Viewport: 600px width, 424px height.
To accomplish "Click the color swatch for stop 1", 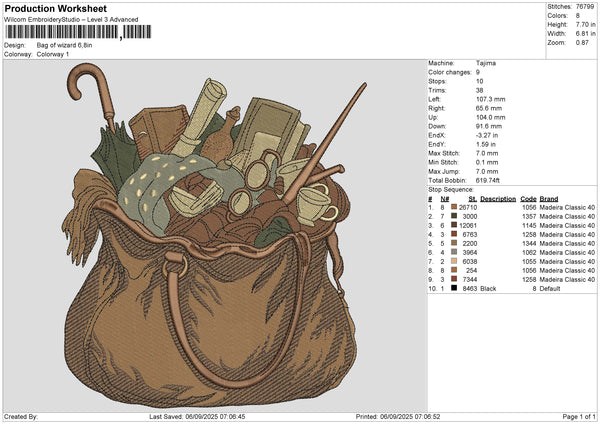I will [454, 207].
